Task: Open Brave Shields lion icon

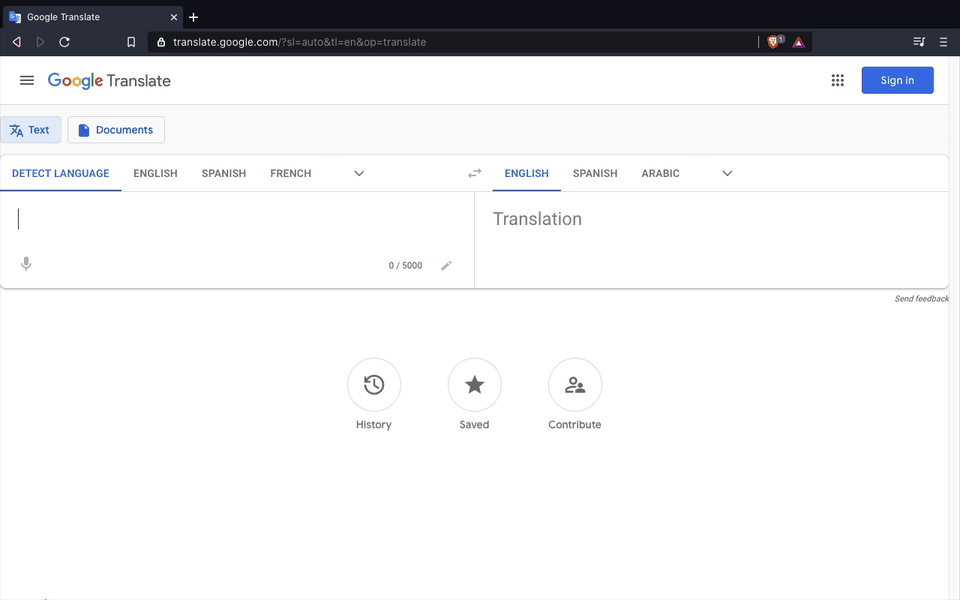Action: 774,42
